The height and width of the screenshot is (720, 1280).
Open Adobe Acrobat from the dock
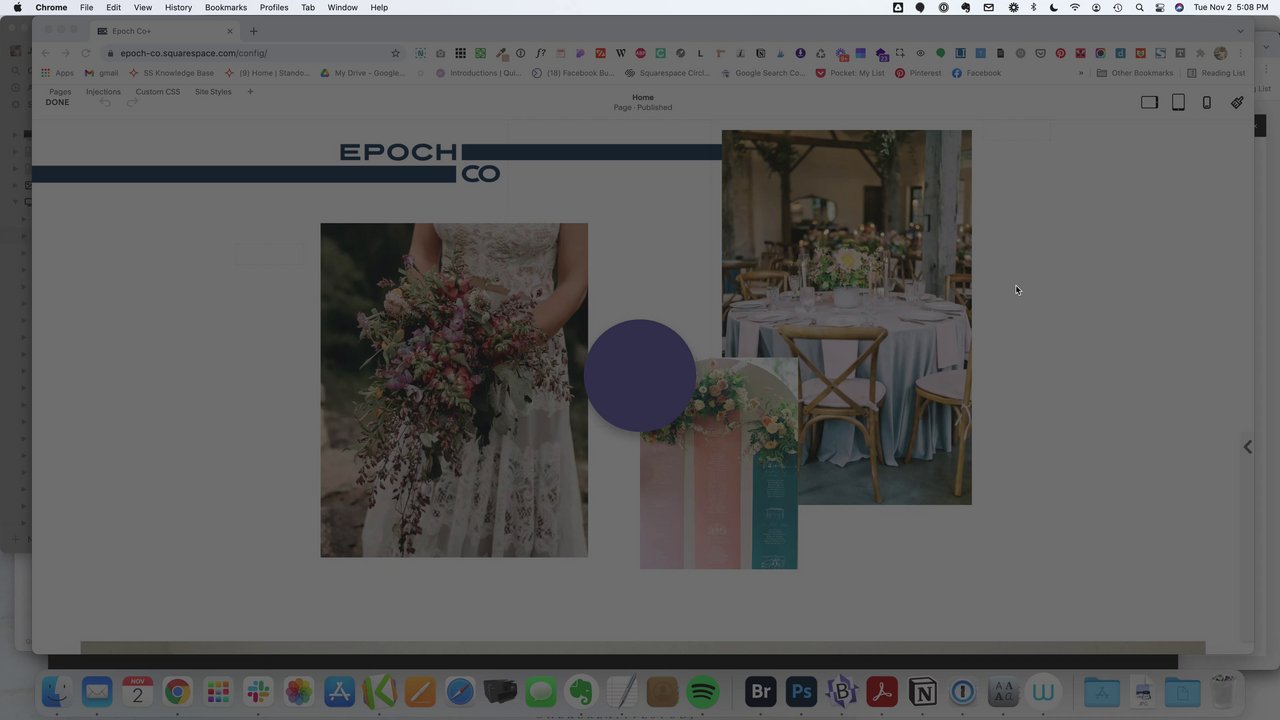[x=882, y=692]
